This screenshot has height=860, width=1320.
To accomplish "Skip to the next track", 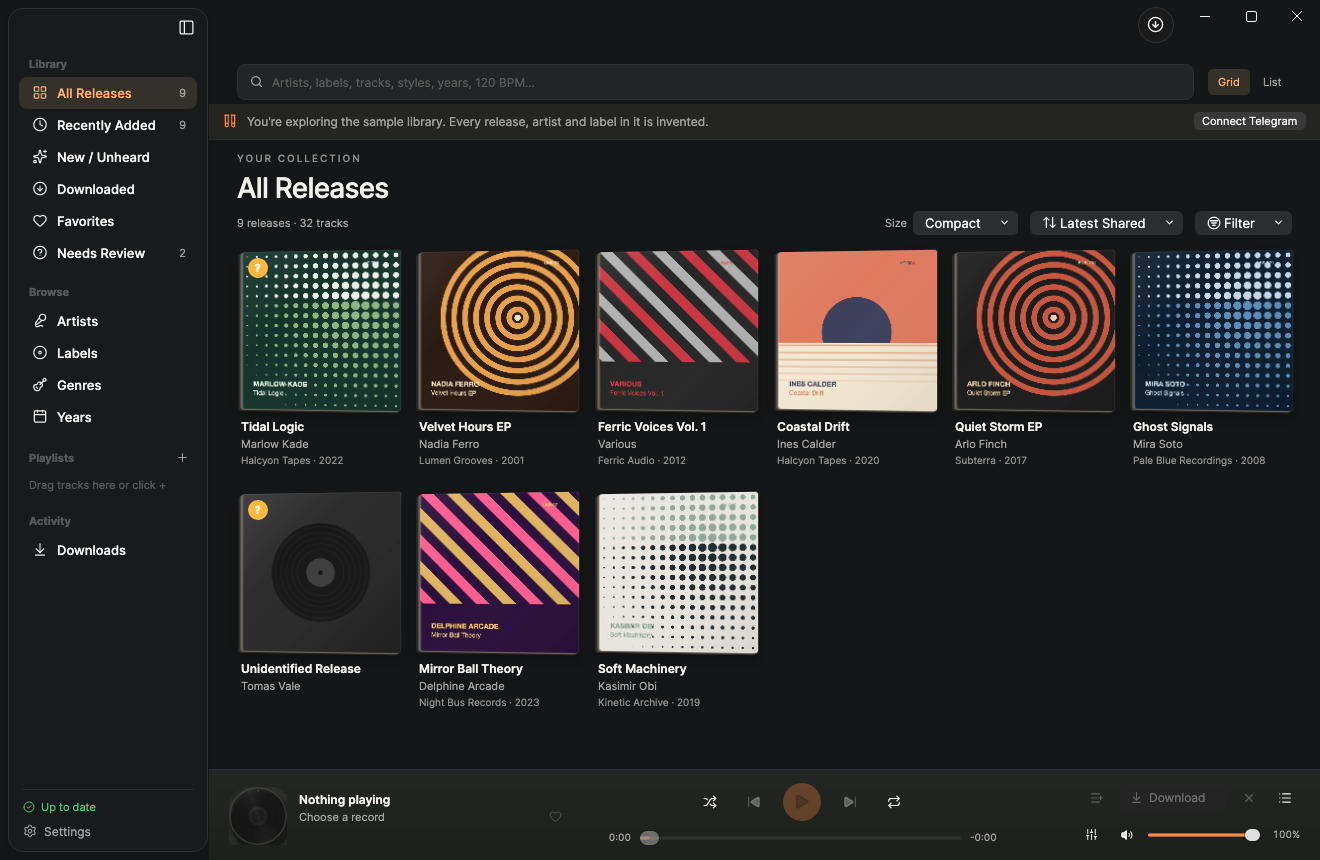I will pos(850,802).
